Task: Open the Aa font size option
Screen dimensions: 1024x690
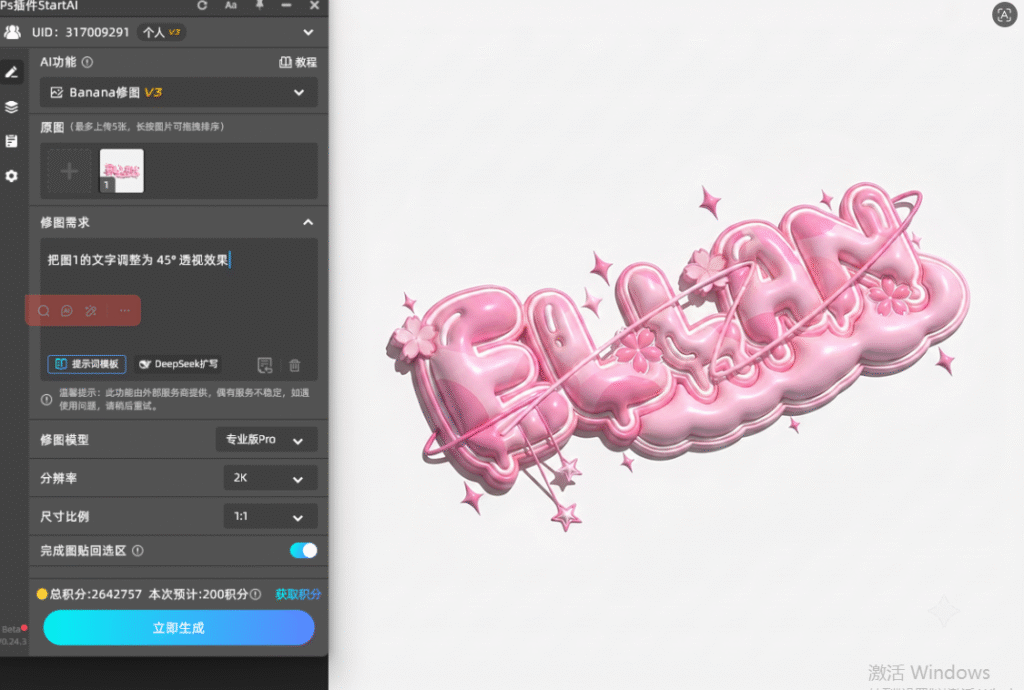Action: click(x=231, y=5)
